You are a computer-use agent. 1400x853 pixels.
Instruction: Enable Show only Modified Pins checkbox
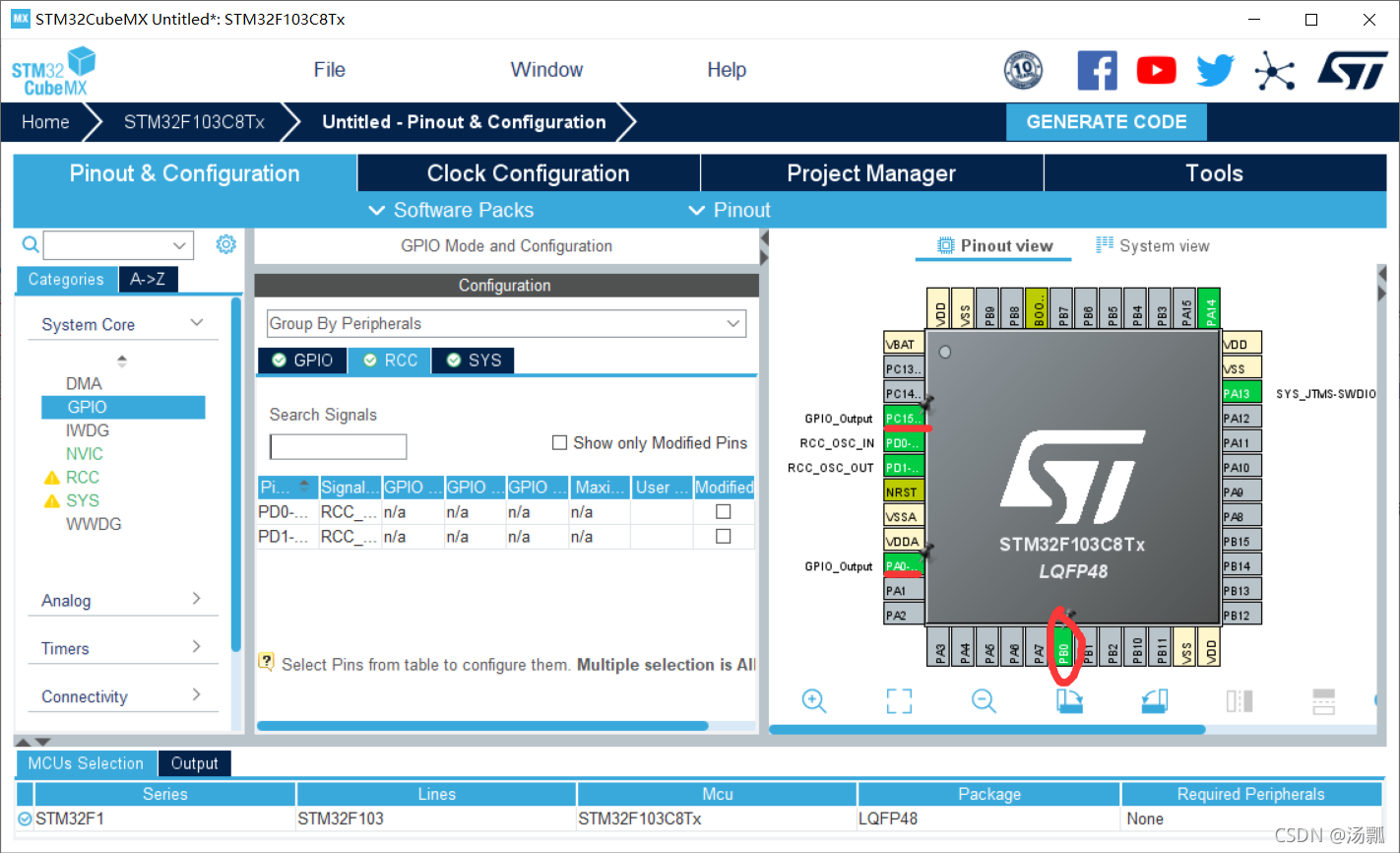(559, 443)
